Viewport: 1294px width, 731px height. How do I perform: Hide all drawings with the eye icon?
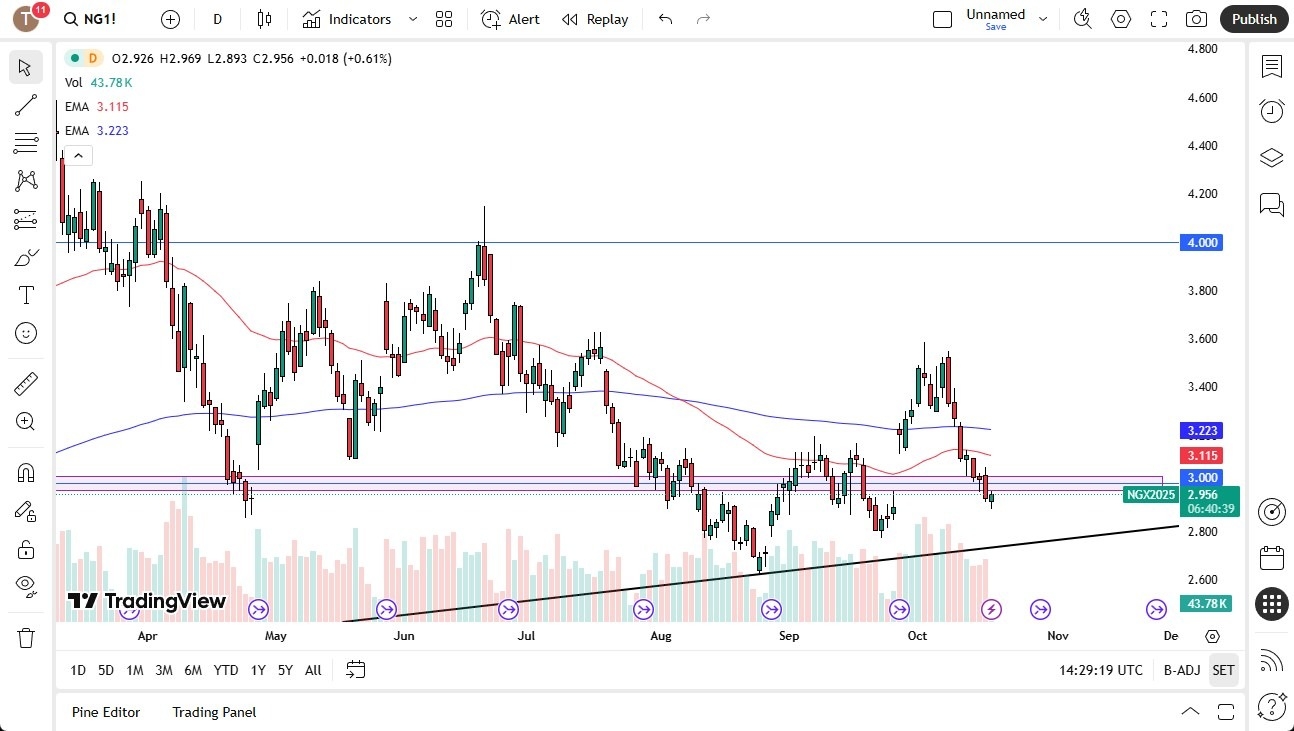25,585
